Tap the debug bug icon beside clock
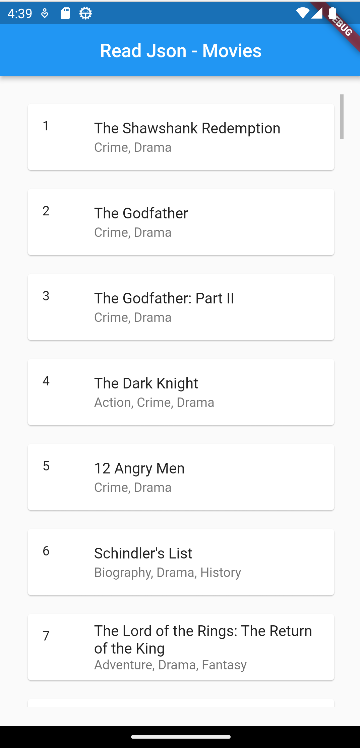360x748 pixels. 45,14
